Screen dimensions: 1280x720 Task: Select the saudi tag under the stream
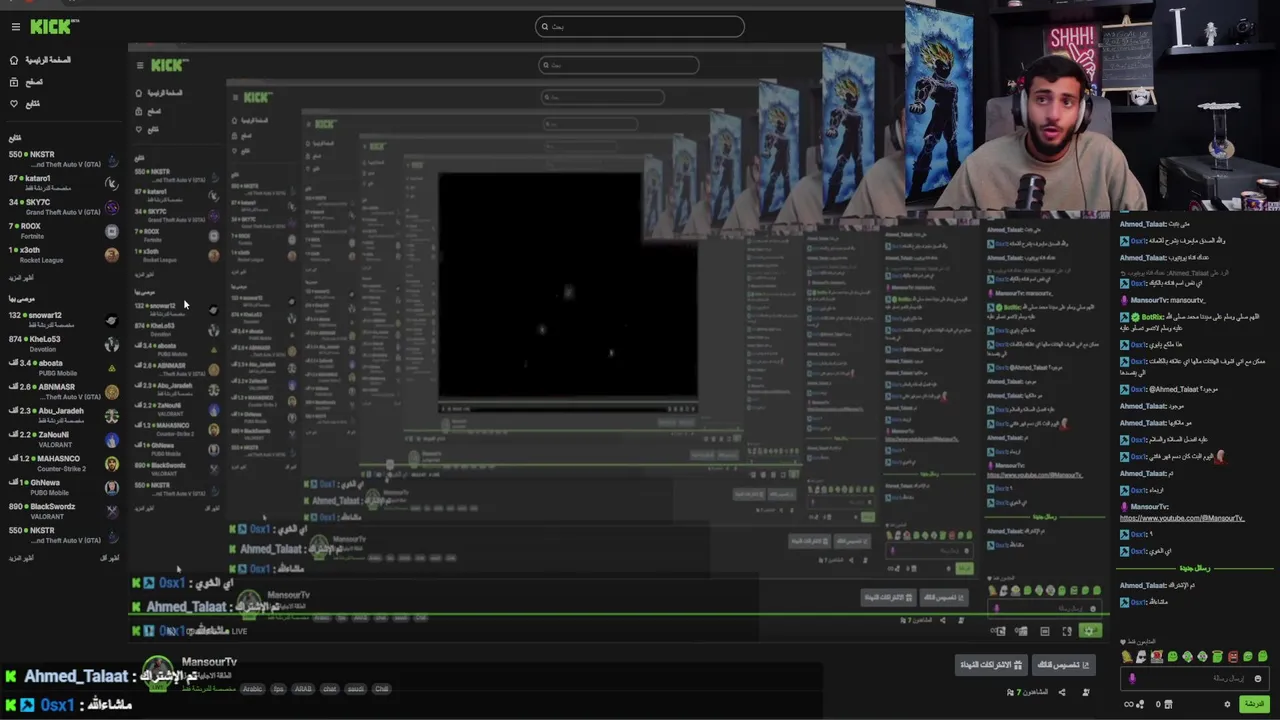coord(356,689)
